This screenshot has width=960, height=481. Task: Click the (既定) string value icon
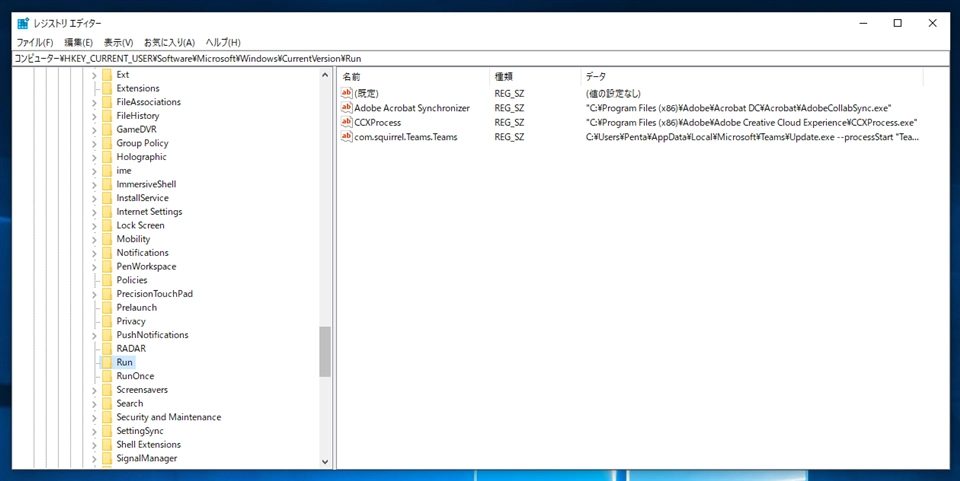coord(347,94)
